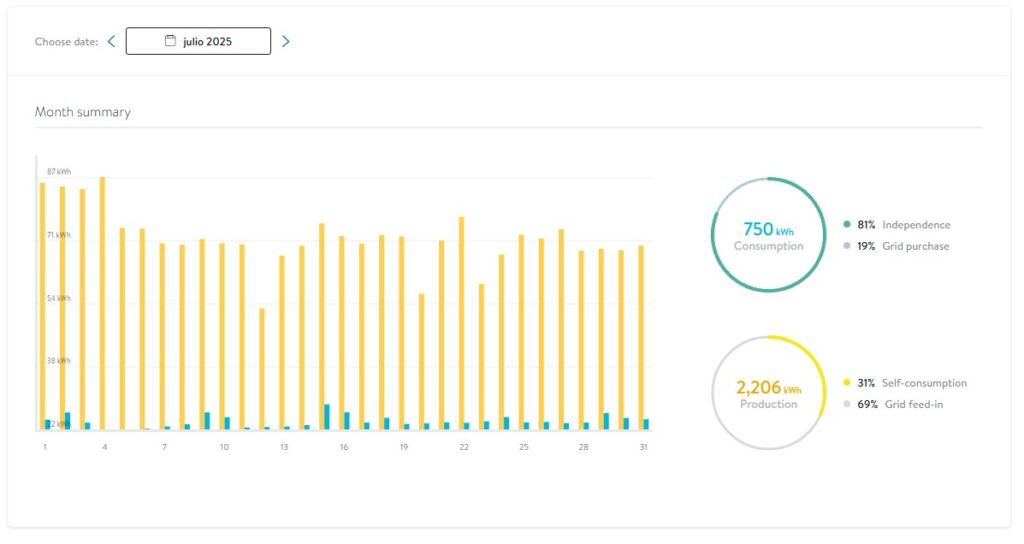Screen dimensions: 1024x544
Task: Go to the previous month arrow
Action: 111,41
